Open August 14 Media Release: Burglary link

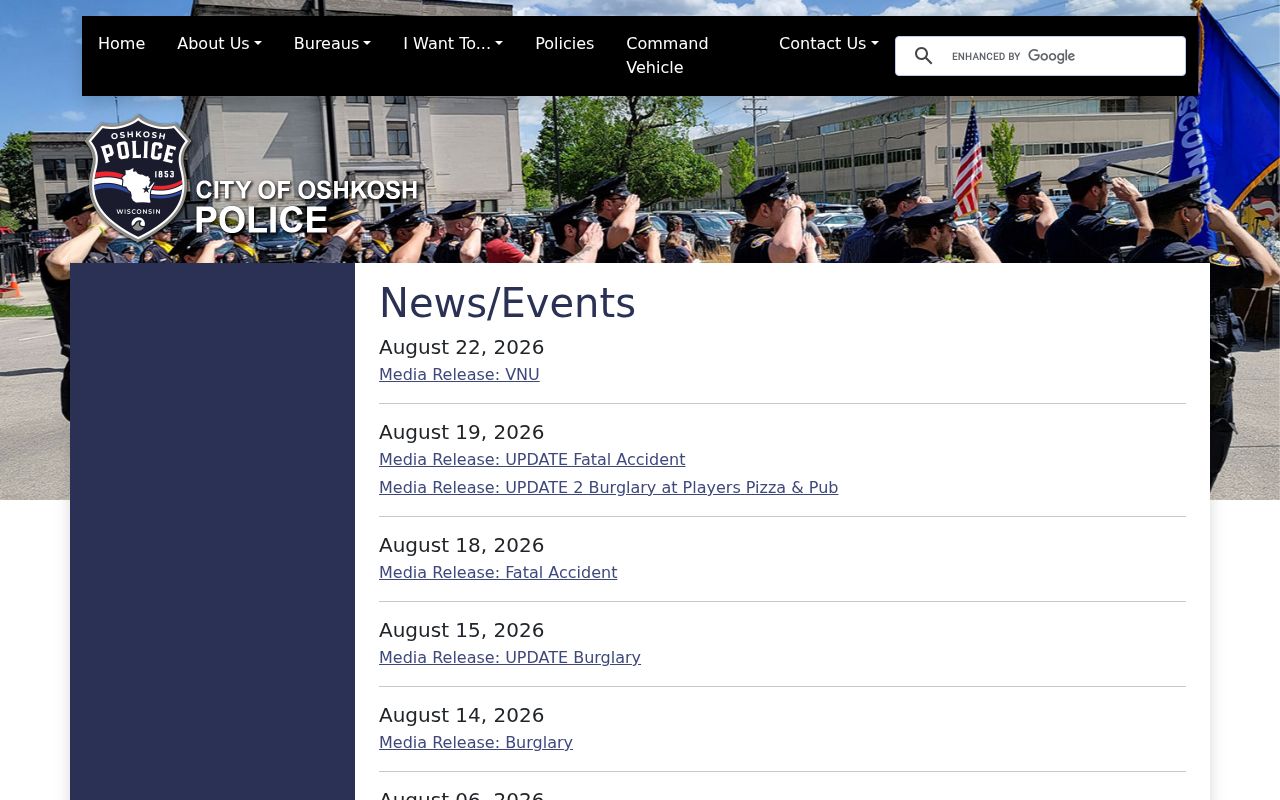point(476,743)
